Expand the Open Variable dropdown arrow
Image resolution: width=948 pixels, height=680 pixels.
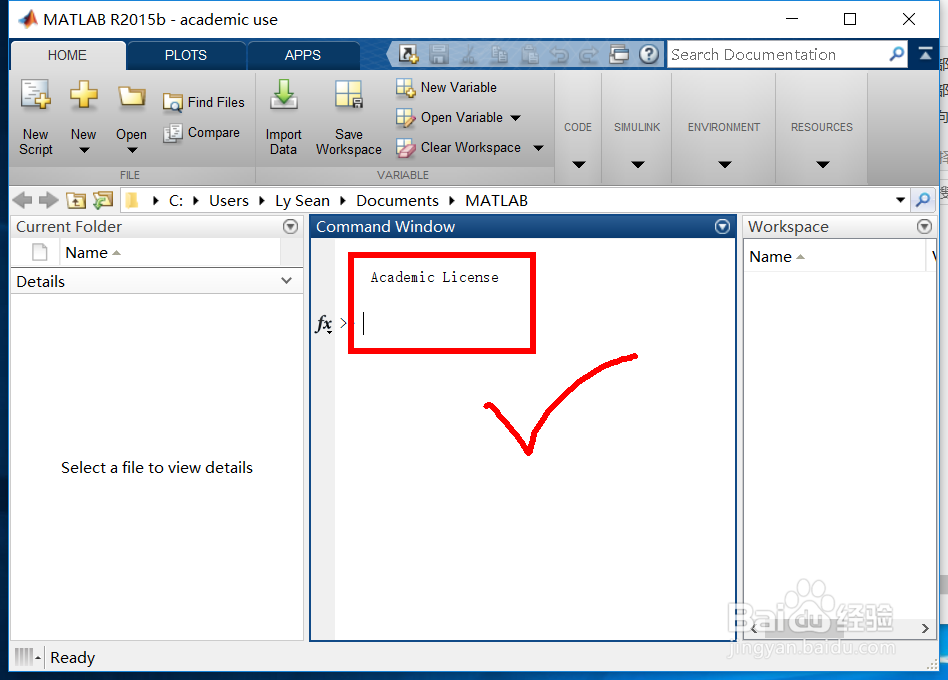516,118
